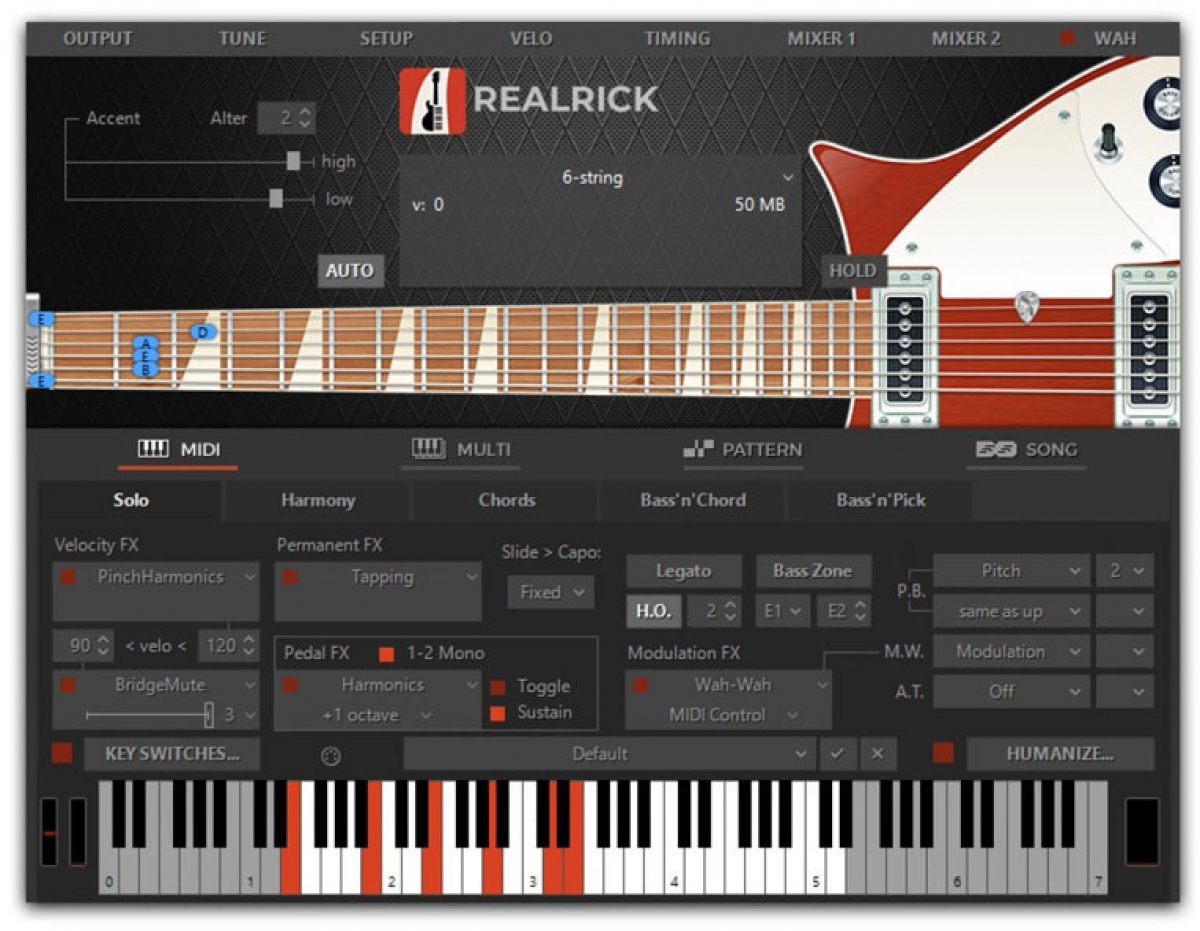Select the Toggle pedal mode
Image resolution: width=1200 pixels, height=931 pixels.
[x=497, y=687]
